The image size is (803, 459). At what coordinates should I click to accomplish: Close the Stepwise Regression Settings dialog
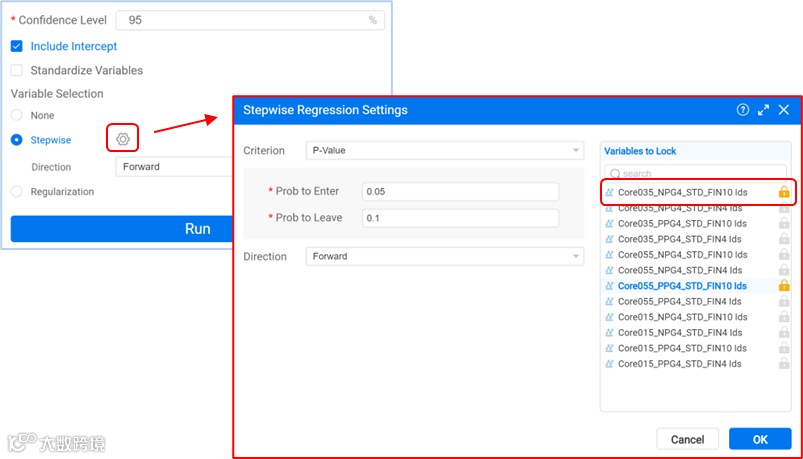pos(784,110)
